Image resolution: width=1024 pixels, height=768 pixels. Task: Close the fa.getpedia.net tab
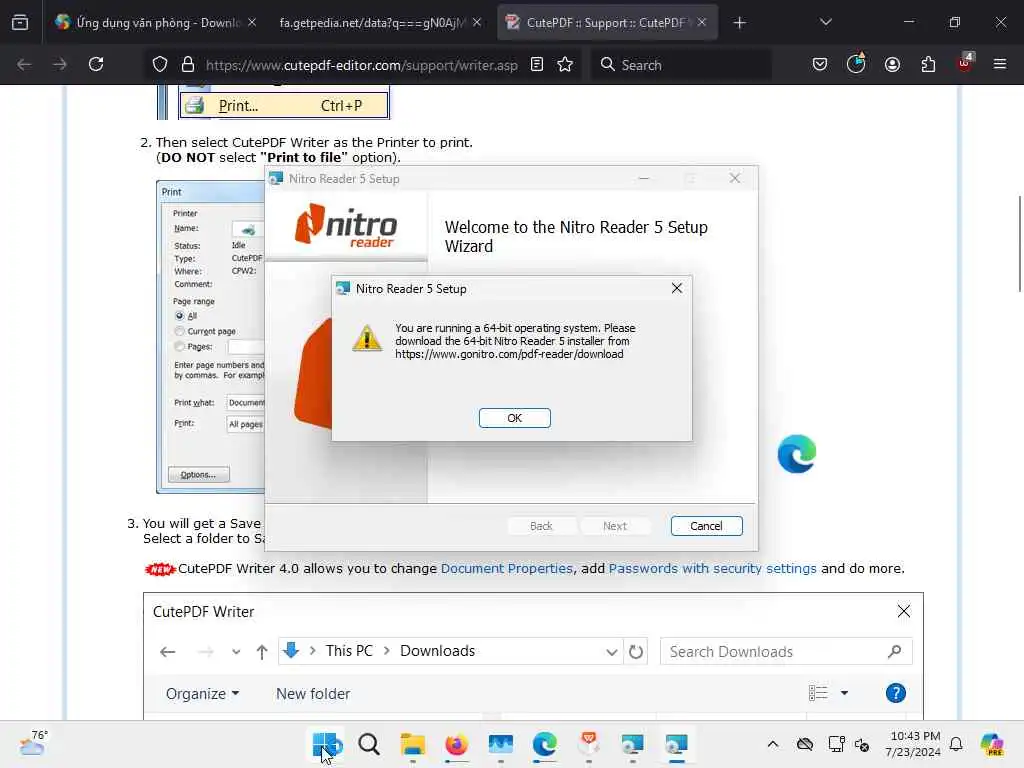point(477,22)
